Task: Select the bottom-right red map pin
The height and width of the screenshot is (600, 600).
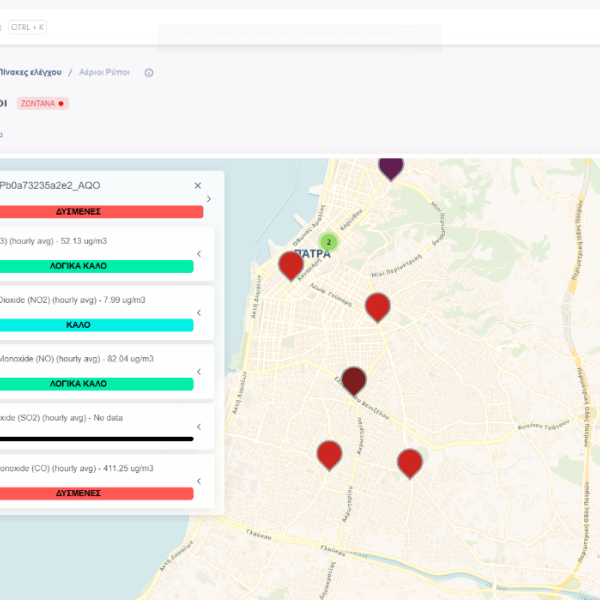Action: [409, 462]
